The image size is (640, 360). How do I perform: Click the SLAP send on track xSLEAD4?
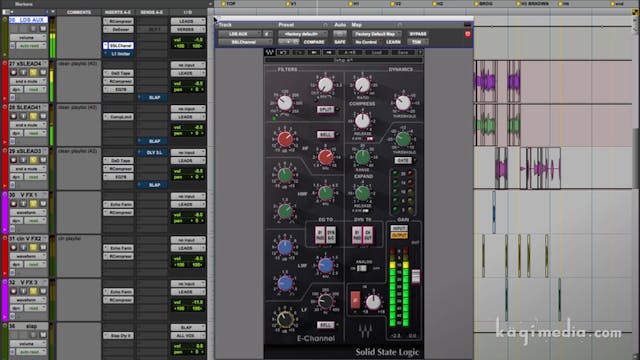pos(152,98)
